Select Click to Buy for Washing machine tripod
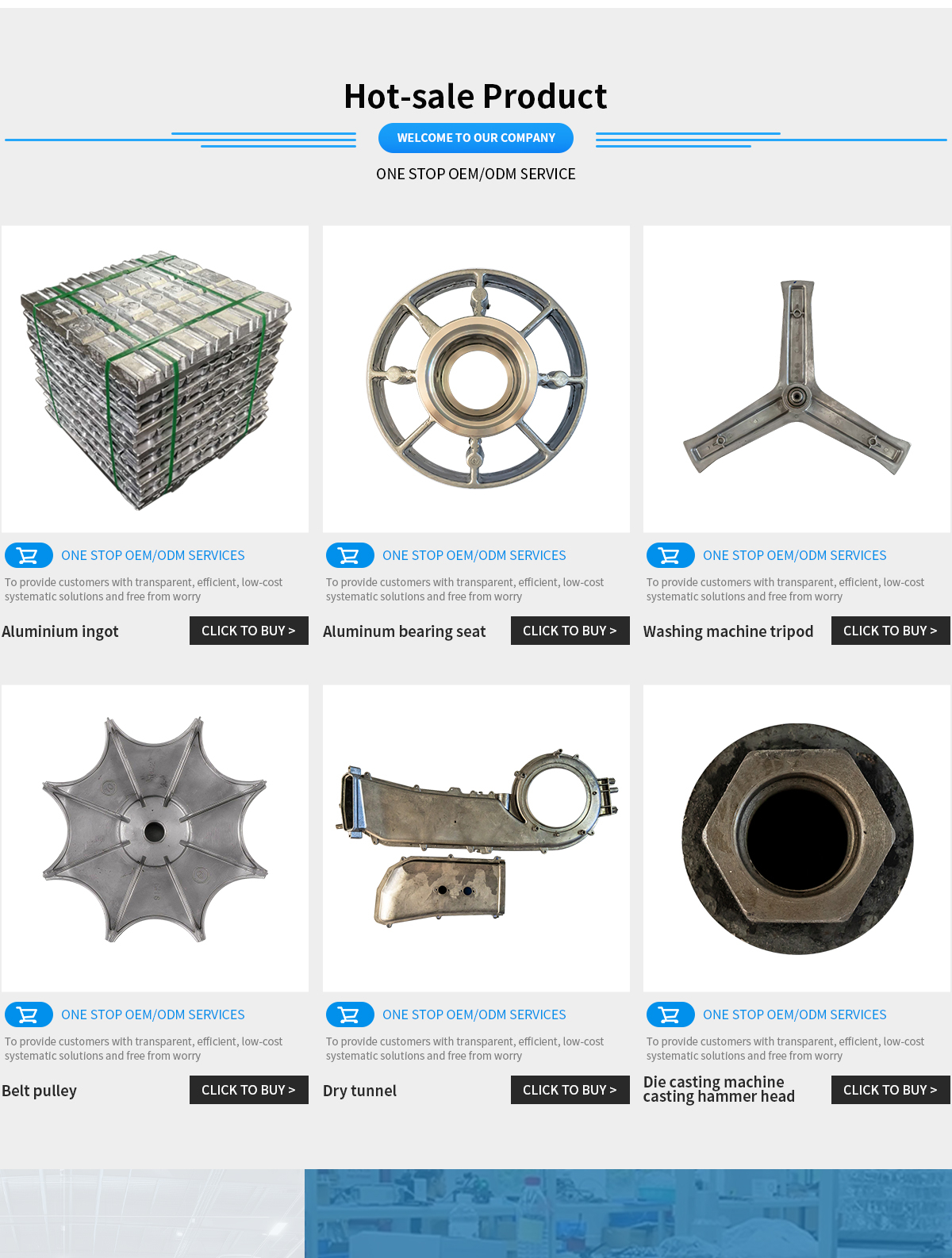 click(891, 631)
